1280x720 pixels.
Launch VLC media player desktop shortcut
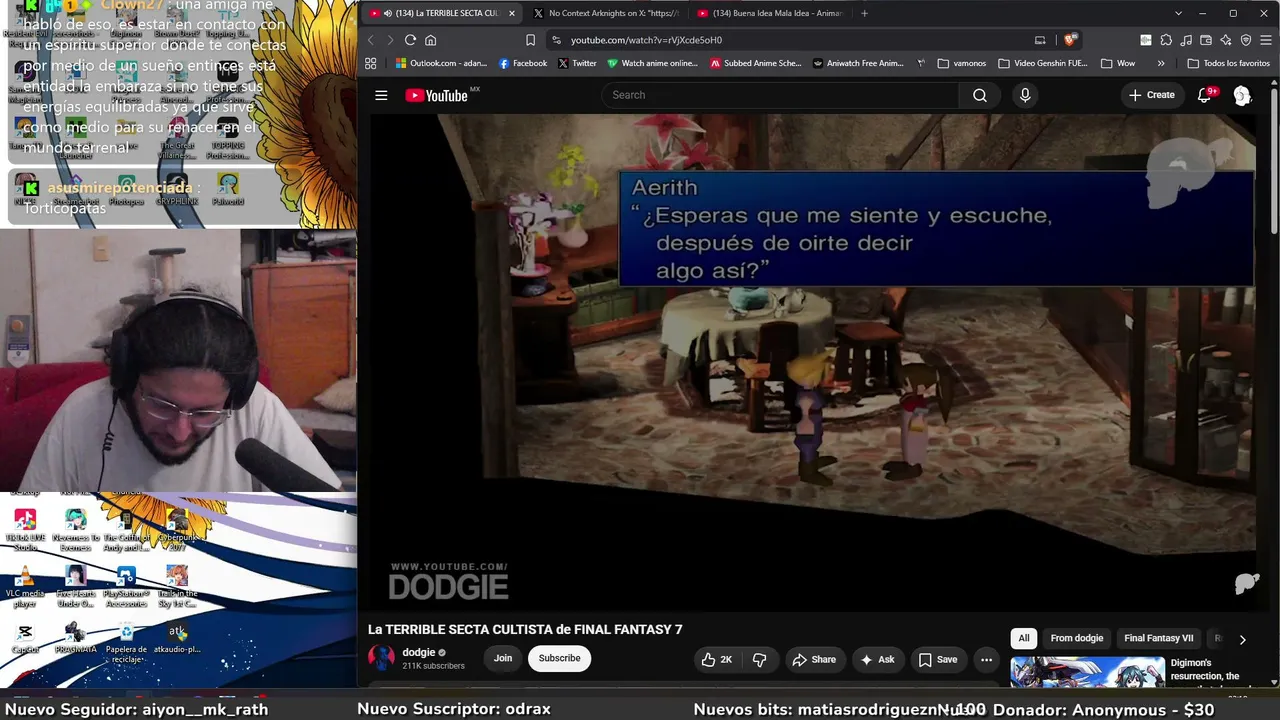25,586
